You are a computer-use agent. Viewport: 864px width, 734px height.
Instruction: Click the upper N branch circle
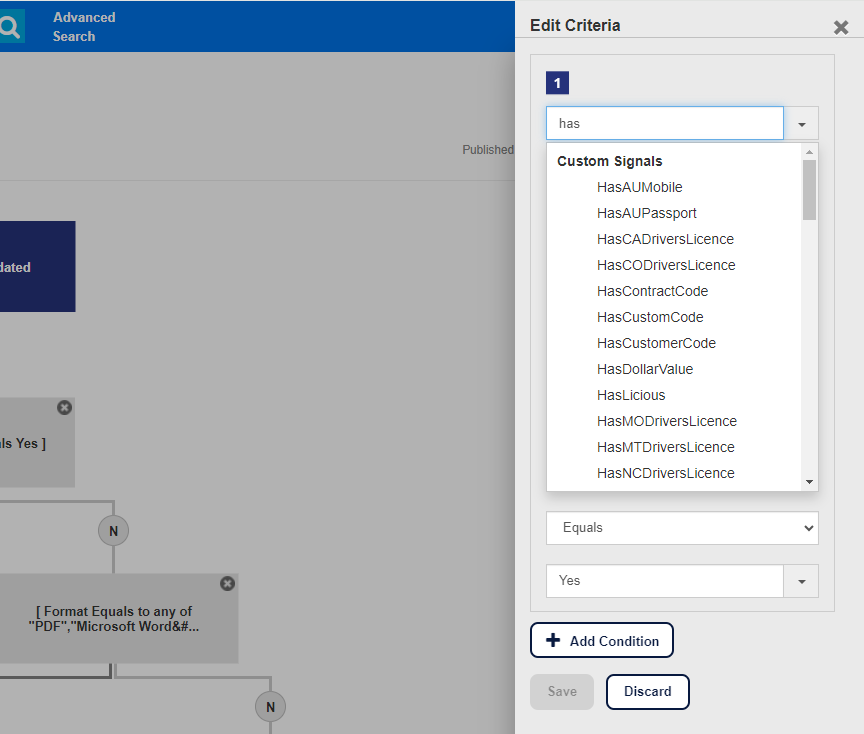(114, 531)
